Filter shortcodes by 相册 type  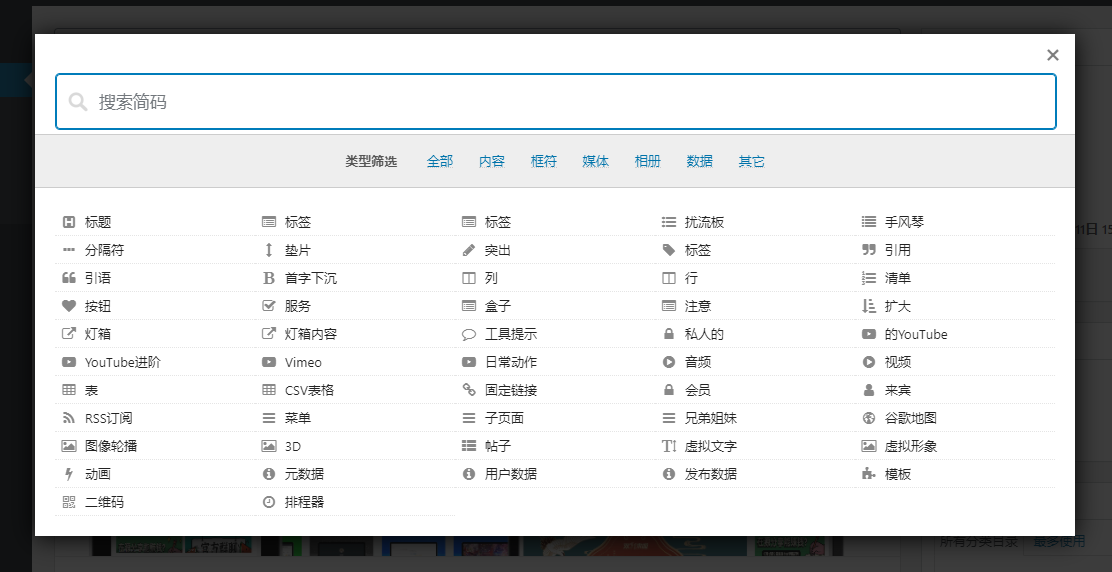point(647,161)
